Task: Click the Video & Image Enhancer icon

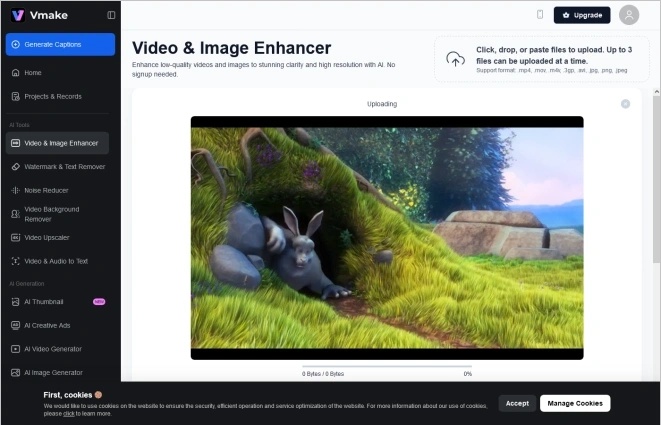Action: [x=16, y=143]
